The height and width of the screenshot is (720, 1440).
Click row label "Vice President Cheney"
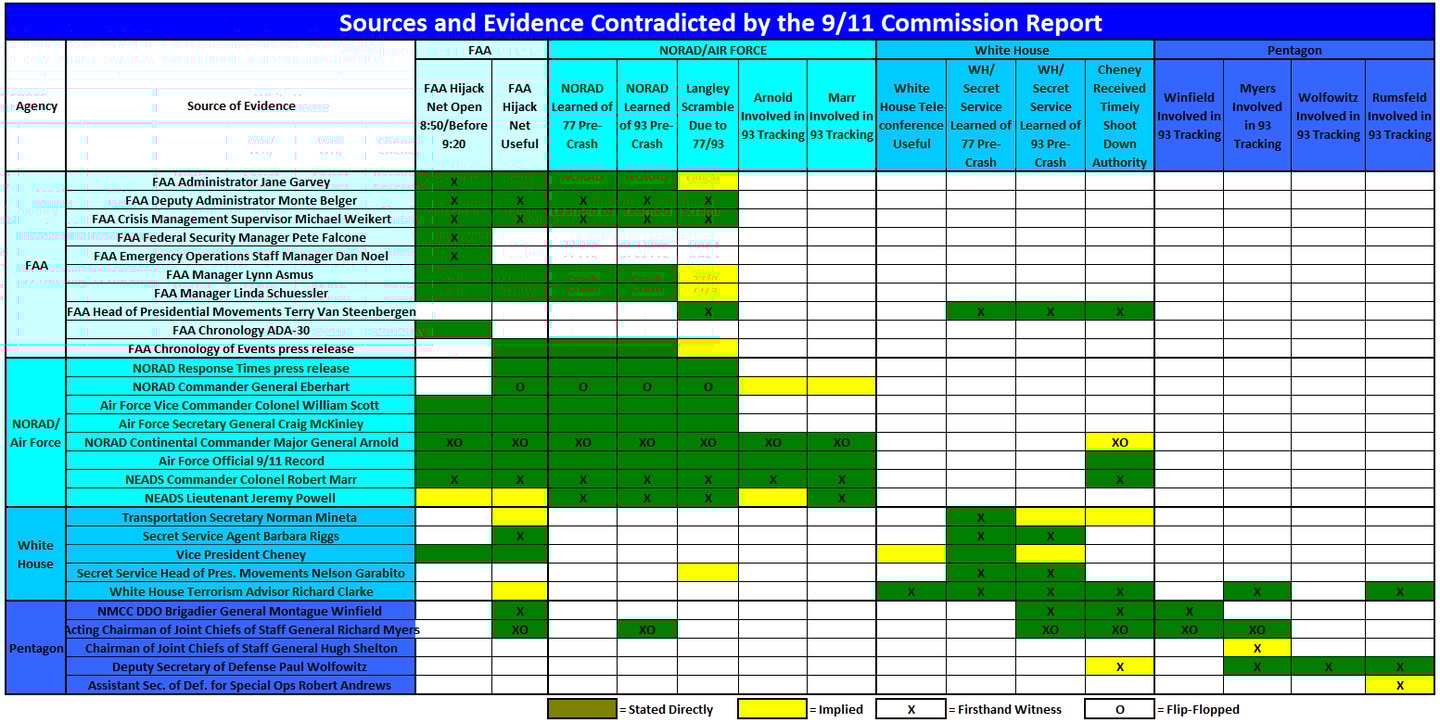241,554
